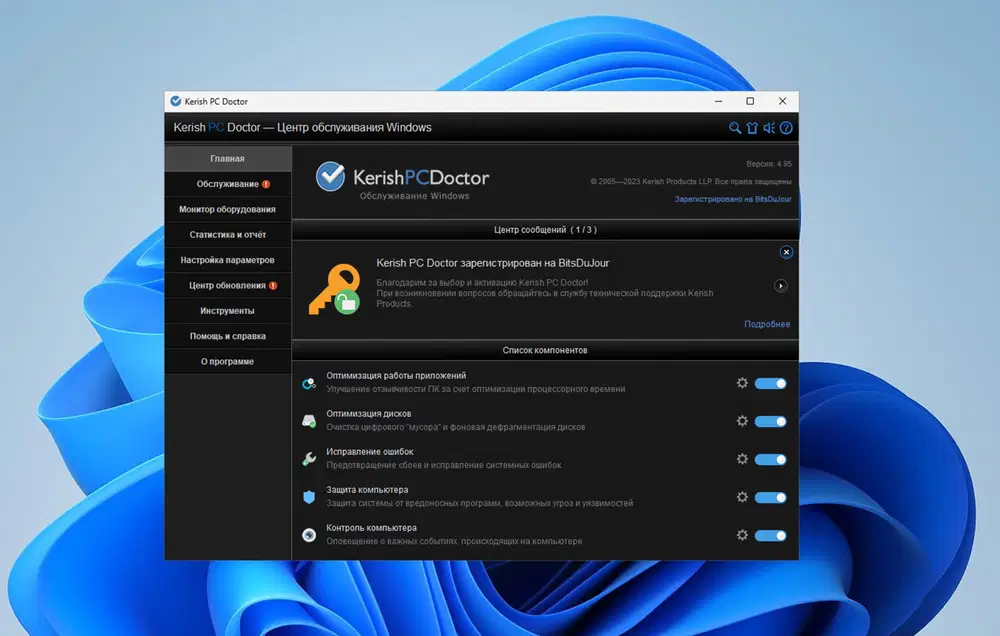Screen dimensions: 1000x636
Task: Toggle the Контроль компьютера switch
Action: pyautogui.click(x=770, y=535)
